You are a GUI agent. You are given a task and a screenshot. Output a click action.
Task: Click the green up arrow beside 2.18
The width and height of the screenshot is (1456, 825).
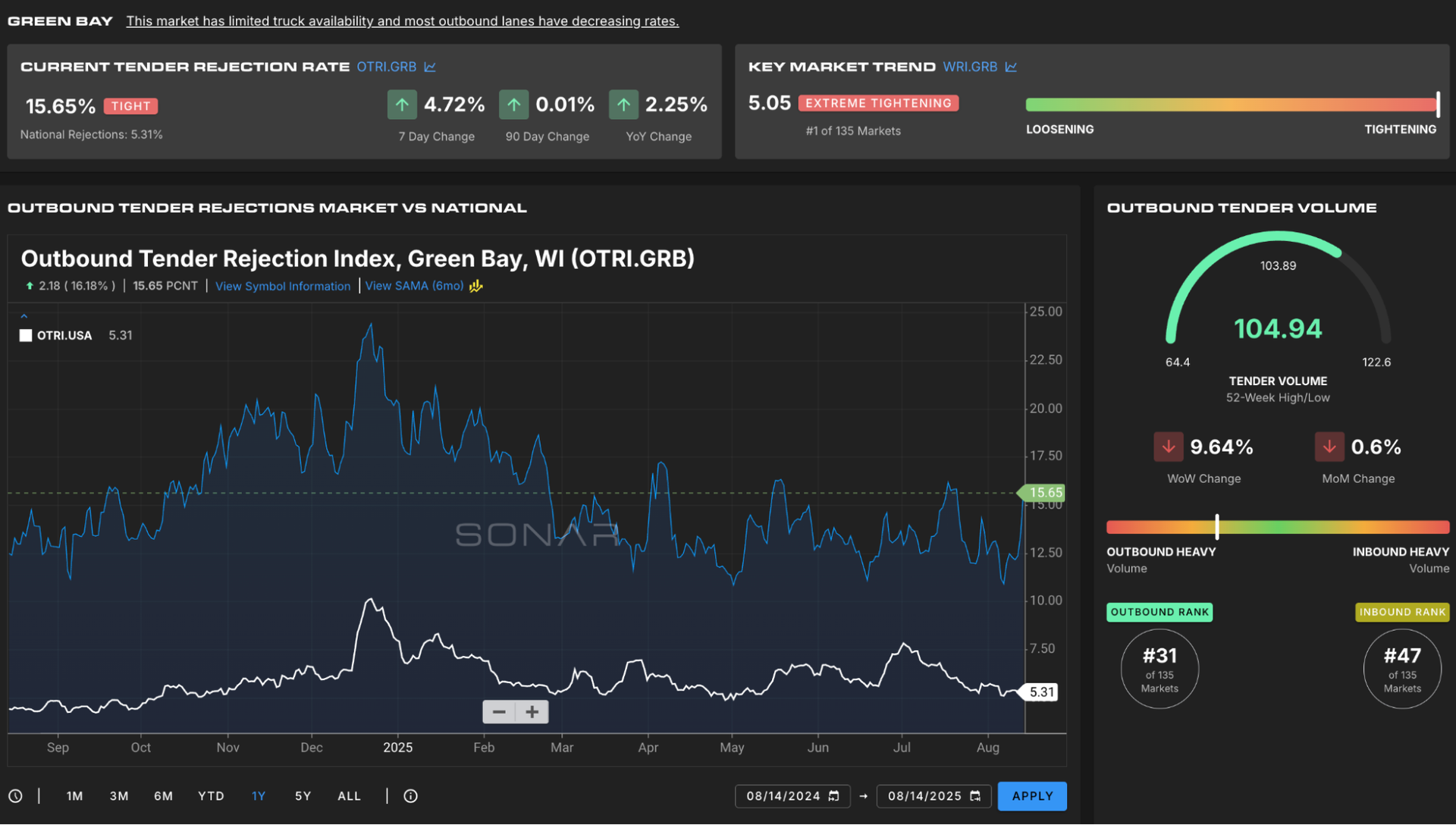(x=30, y=286)
